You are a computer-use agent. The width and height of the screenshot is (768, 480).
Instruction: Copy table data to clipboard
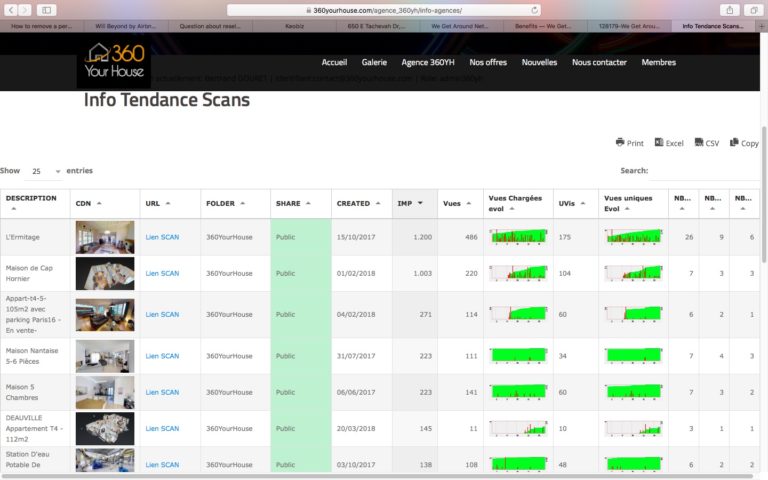pyautogui.click(x=744, y=143)
